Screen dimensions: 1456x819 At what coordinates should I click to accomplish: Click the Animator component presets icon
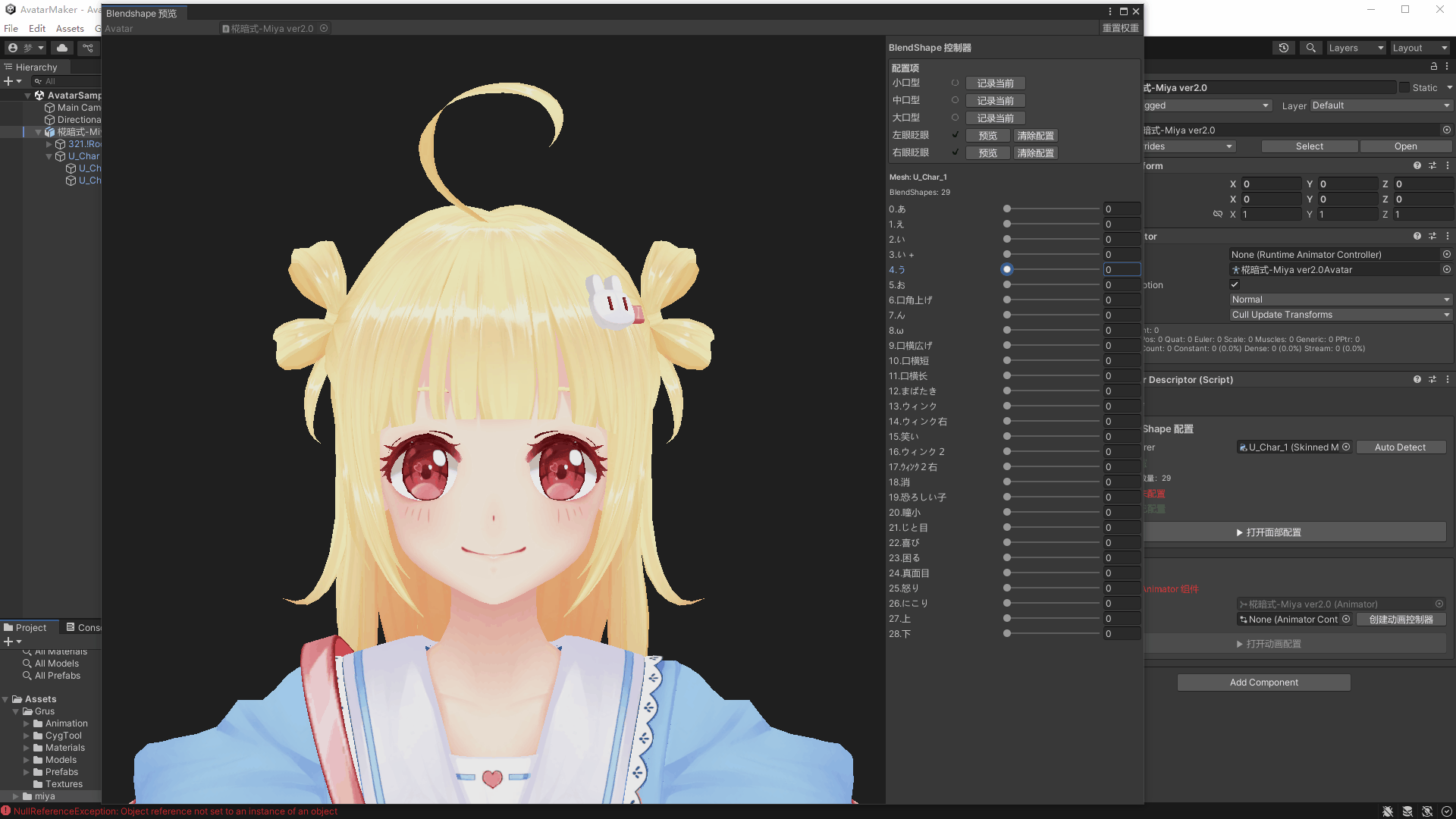[1432, 237]
